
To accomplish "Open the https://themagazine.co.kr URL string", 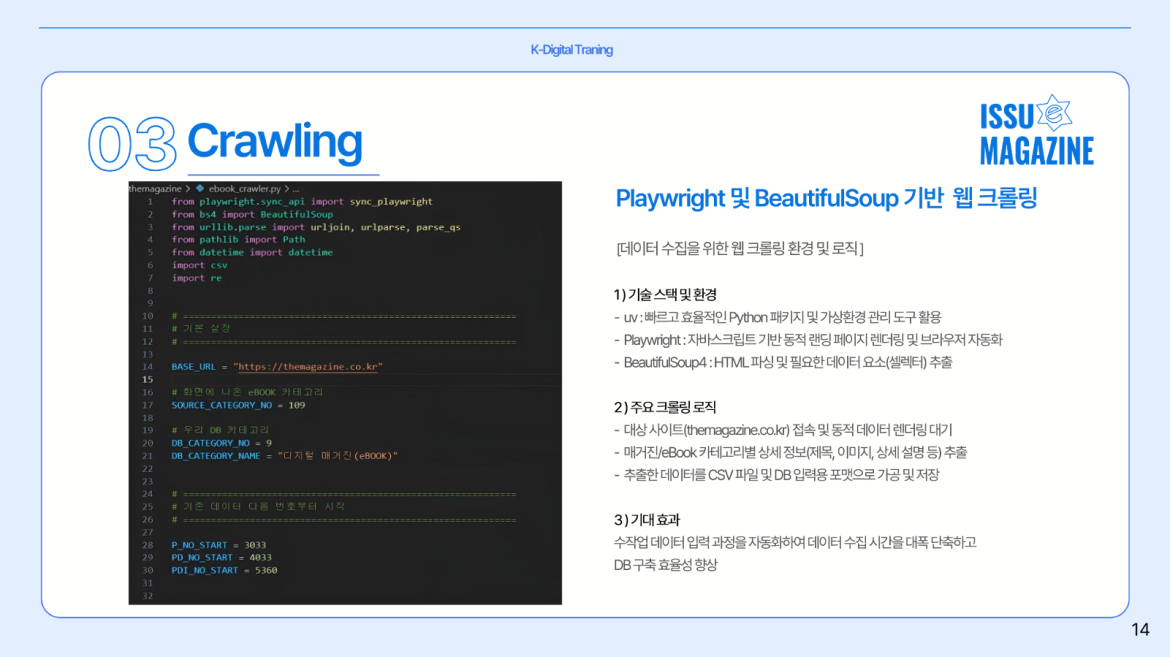I will [307, 367].
